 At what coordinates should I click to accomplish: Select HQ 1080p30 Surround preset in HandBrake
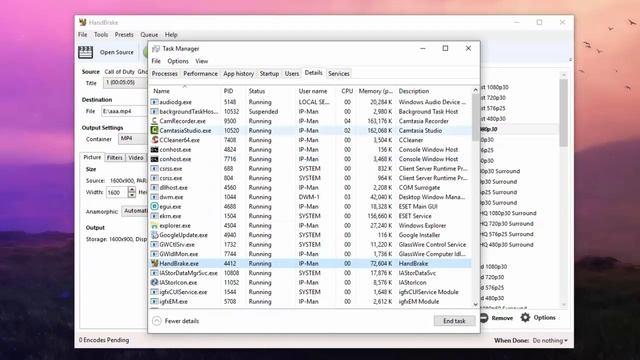[509, 213]
